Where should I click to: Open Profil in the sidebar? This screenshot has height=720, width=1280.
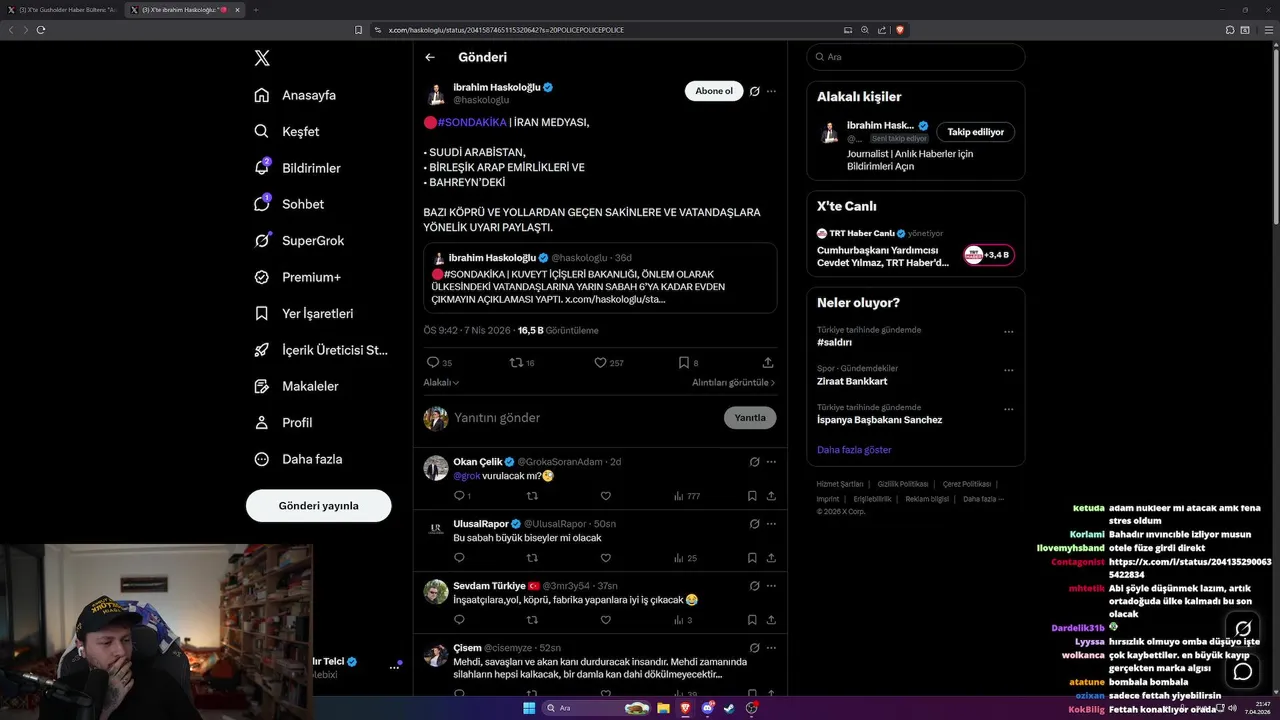(283, 423)
